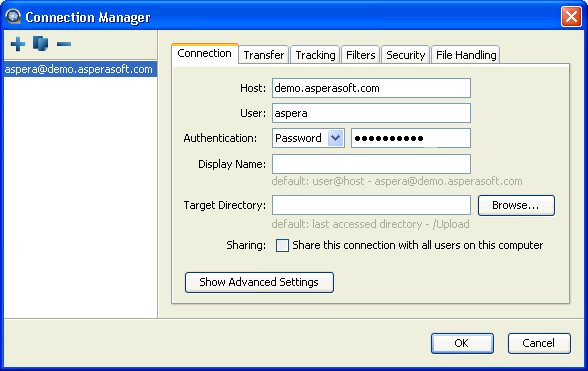Image resolution: width=588 pixels, height=371 pixels.
Task: Click Browse for target directory
Action: [516, 205]
